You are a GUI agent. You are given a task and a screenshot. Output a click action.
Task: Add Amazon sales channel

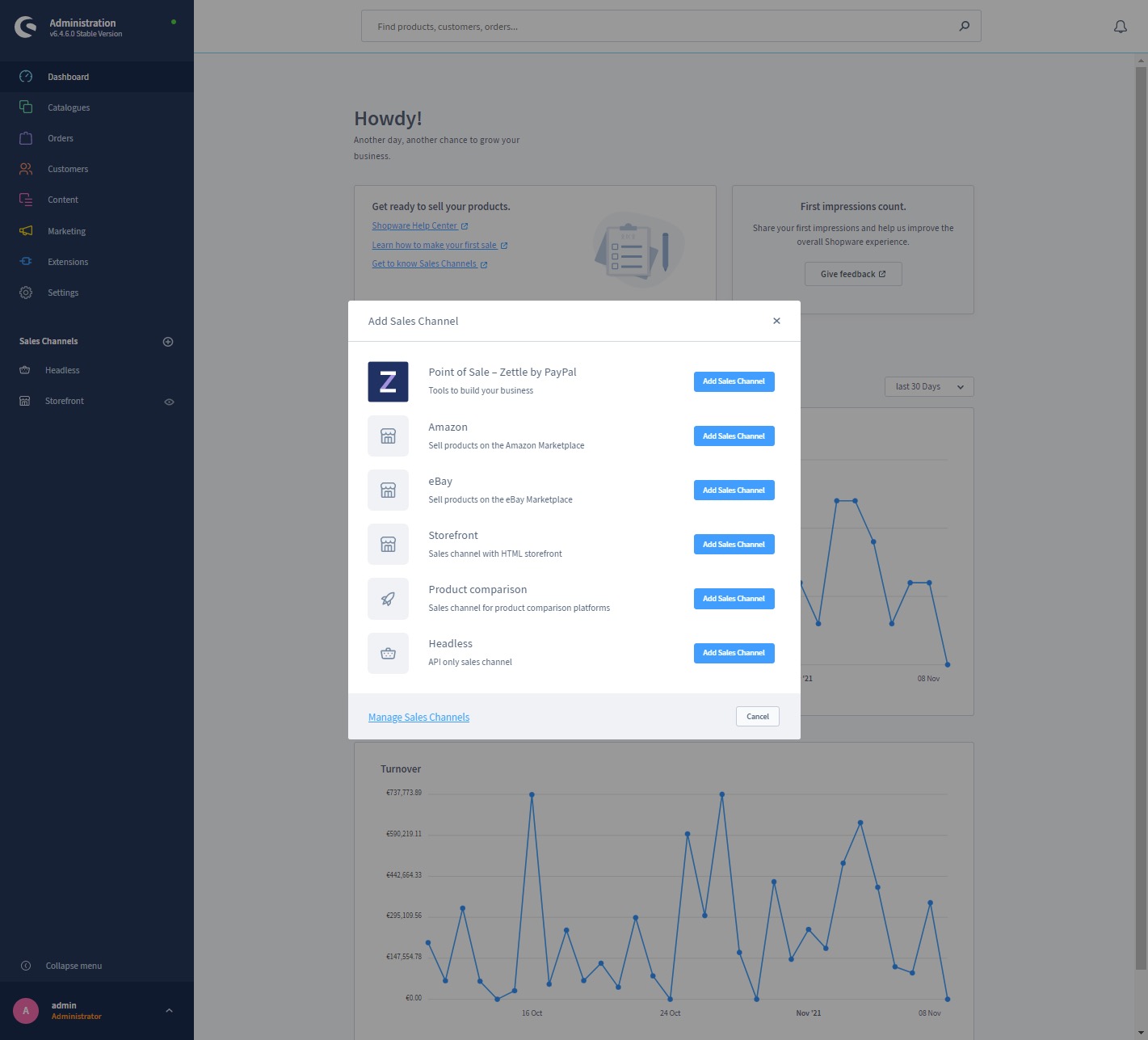coord(734,436)
